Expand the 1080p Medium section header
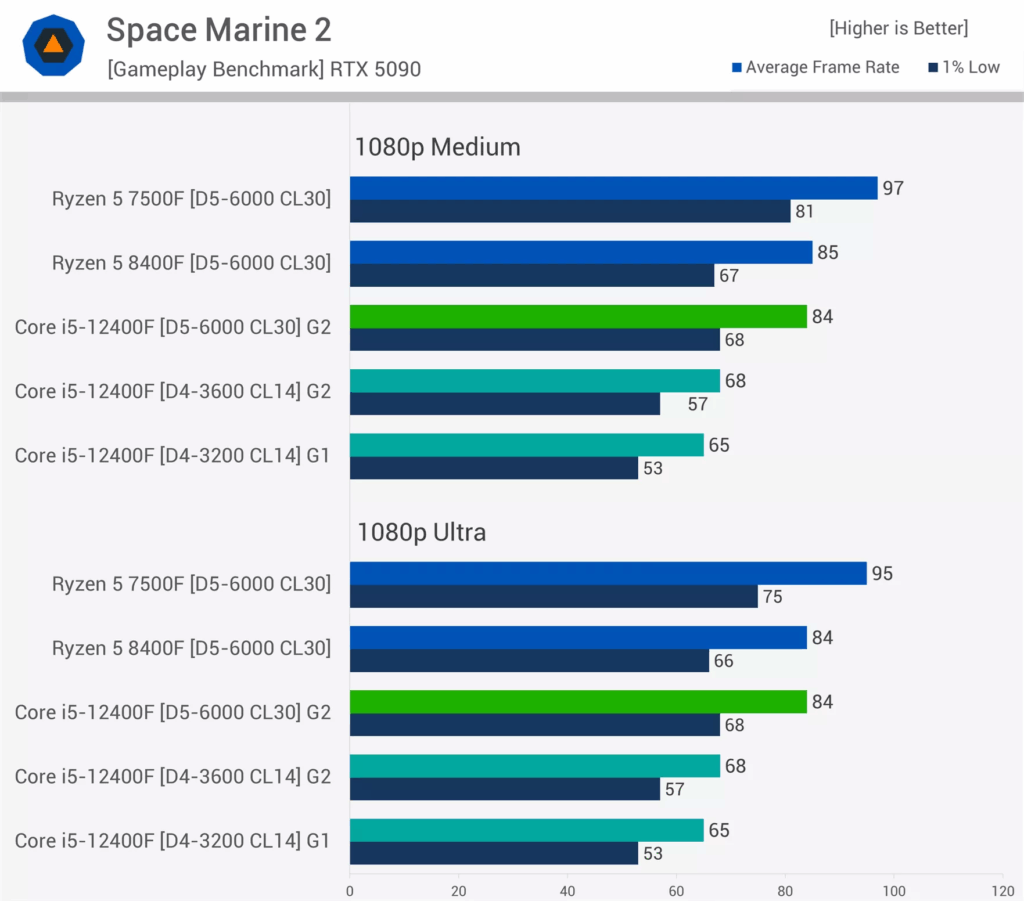This screenshot has width=1024, height=901. tap(437, 147)
